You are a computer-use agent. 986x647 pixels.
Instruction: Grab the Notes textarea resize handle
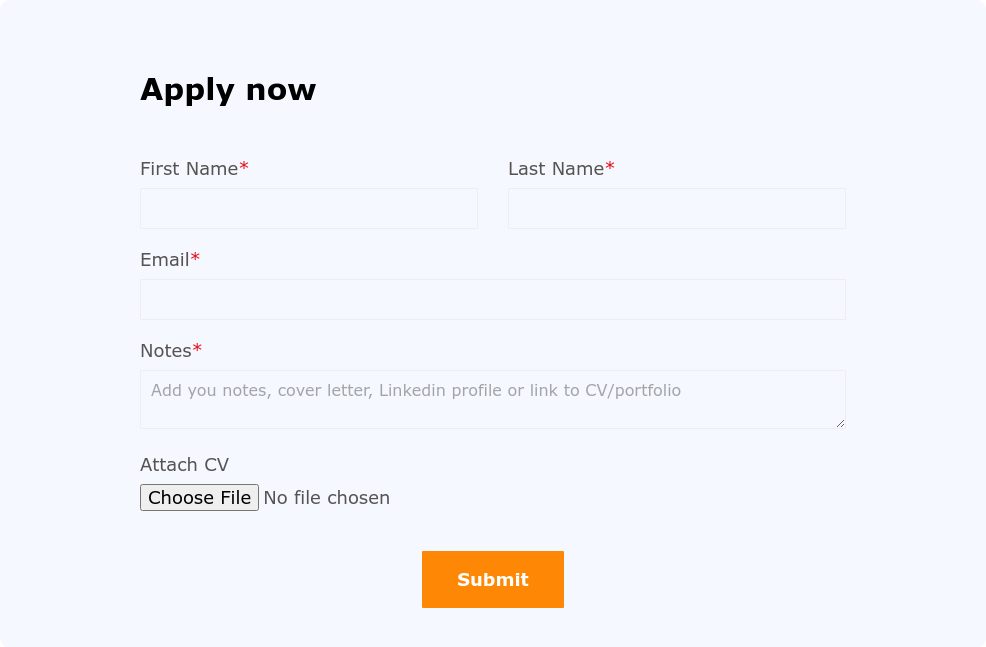(840, 423)
